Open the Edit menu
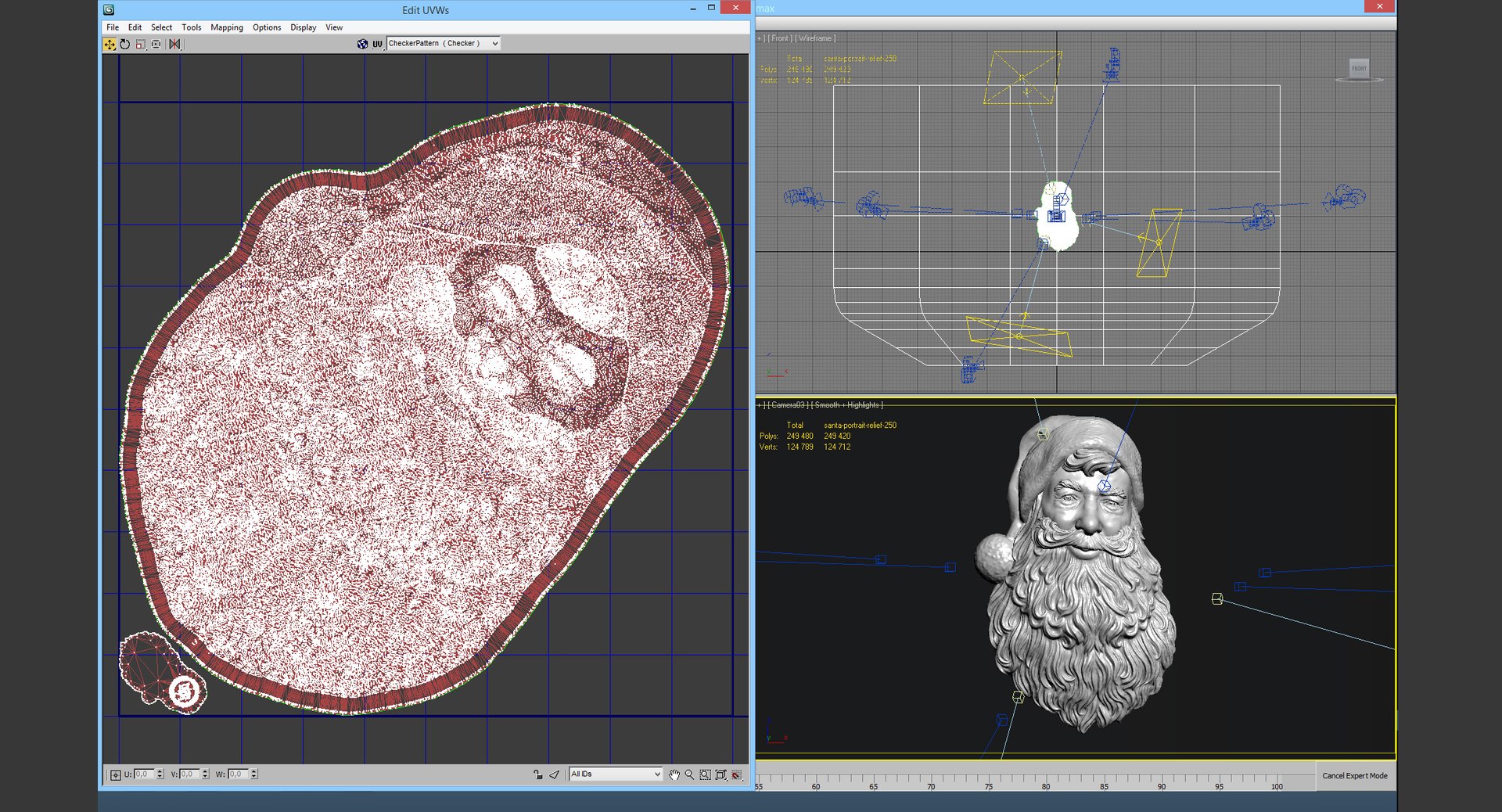The image size is (1502, 812). 135,27
